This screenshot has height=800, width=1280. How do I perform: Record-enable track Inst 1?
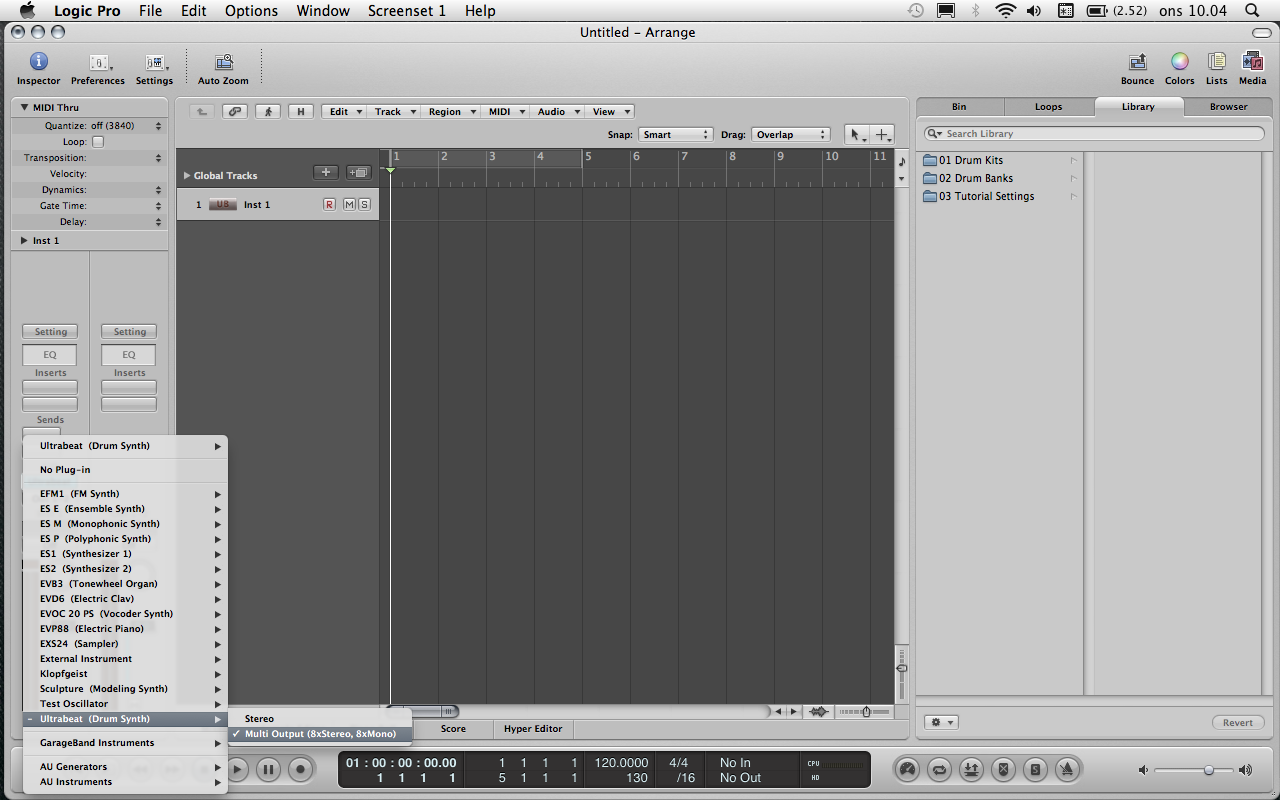pyautogui.click(x=329, y=205)
